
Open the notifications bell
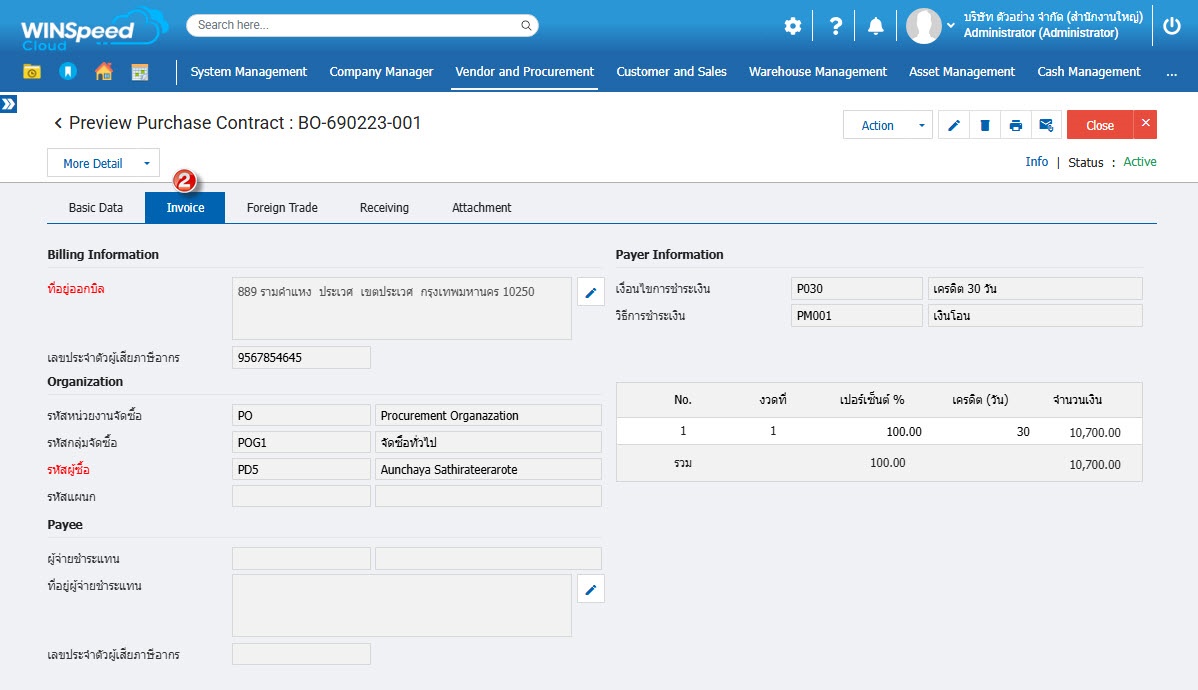point(876,26)
